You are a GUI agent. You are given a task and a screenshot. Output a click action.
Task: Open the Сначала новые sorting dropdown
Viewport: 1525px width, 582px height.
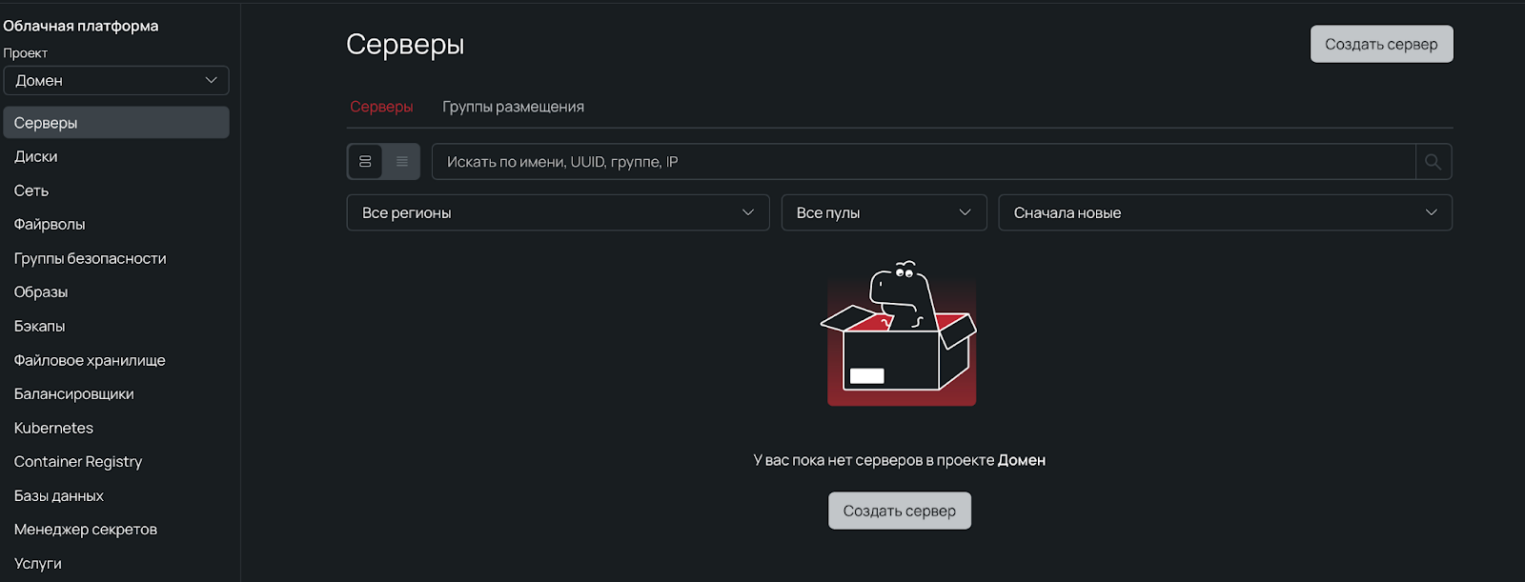[x=1225, y=212]
